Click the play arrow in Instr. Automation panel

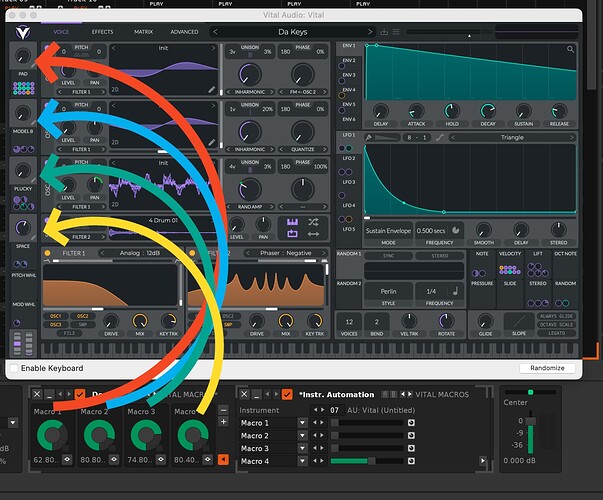pyautogui.click(x=483, y=460)
